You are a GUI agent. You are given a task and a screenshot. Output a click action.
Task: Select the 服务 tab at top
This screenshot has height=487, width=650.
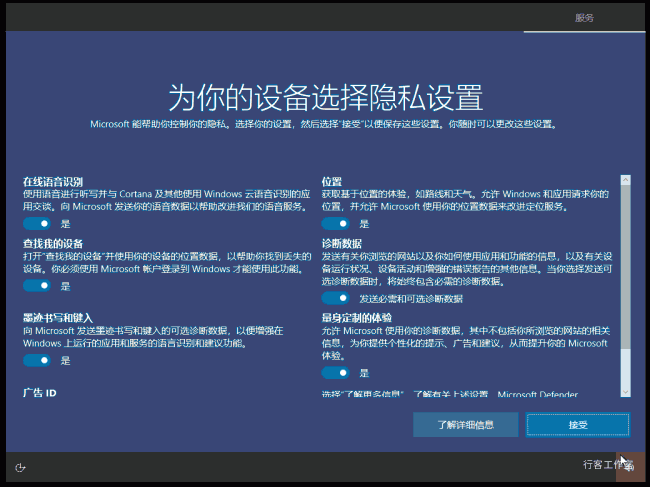pyautogui.click(x=584, y=18)
